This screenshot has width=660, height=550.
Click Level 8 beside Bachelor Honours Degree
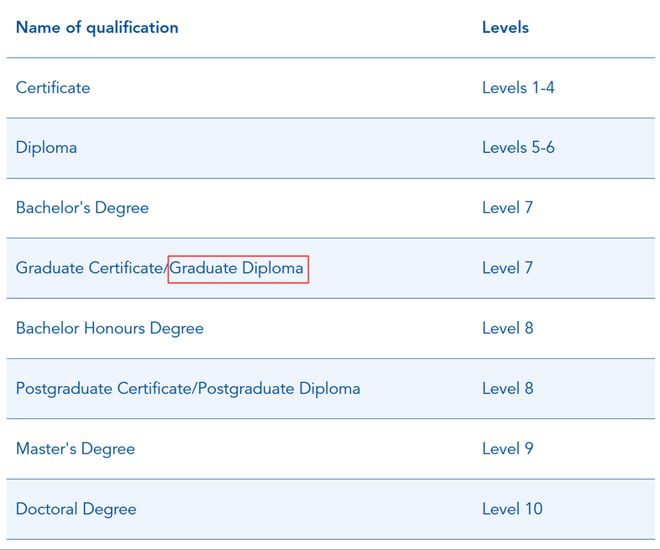pos(508,328)
